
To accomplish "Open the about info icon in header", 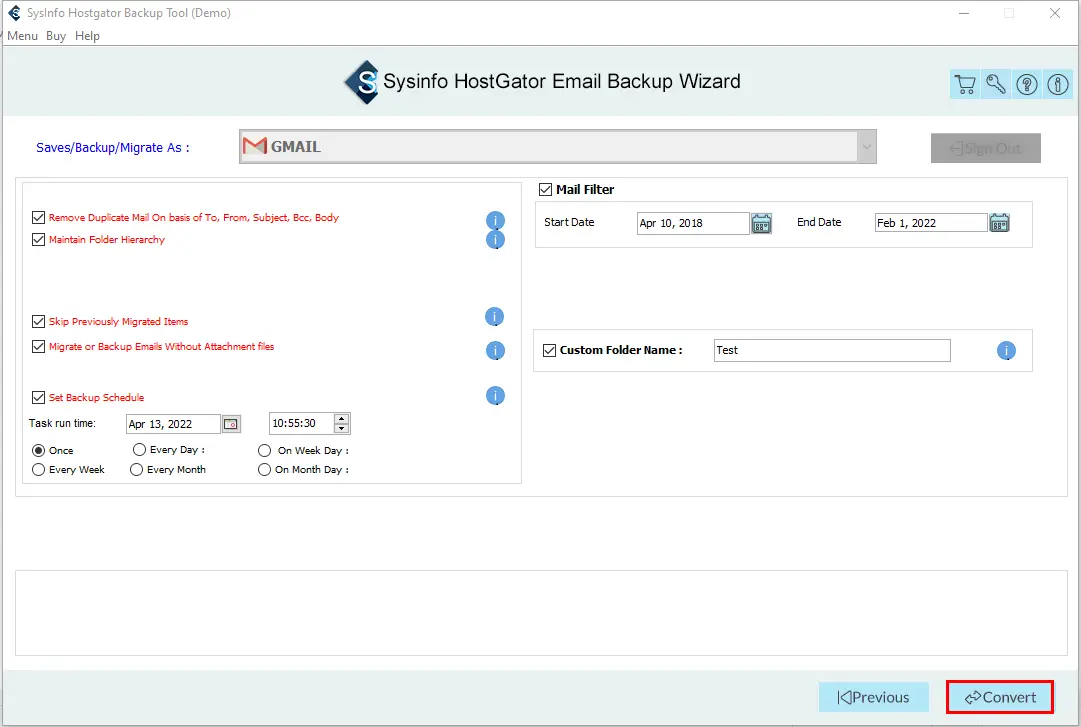I will [x=1058, y=85].
